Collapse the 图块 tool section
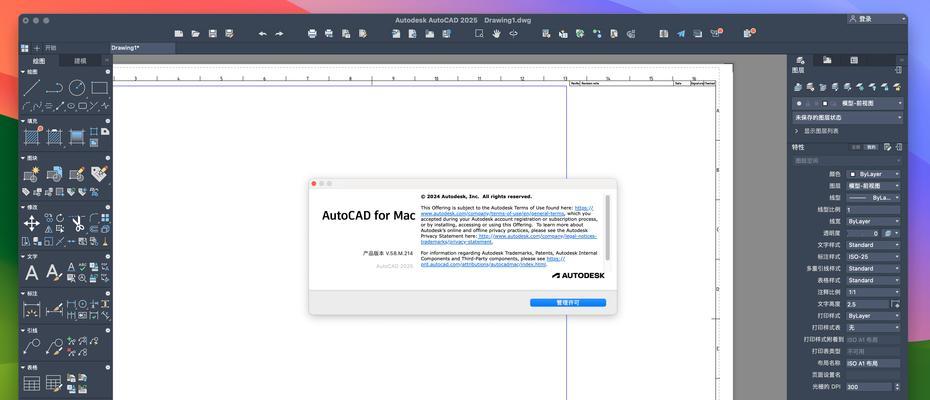This screenshot has height=400, width=930. click(23, 158)
